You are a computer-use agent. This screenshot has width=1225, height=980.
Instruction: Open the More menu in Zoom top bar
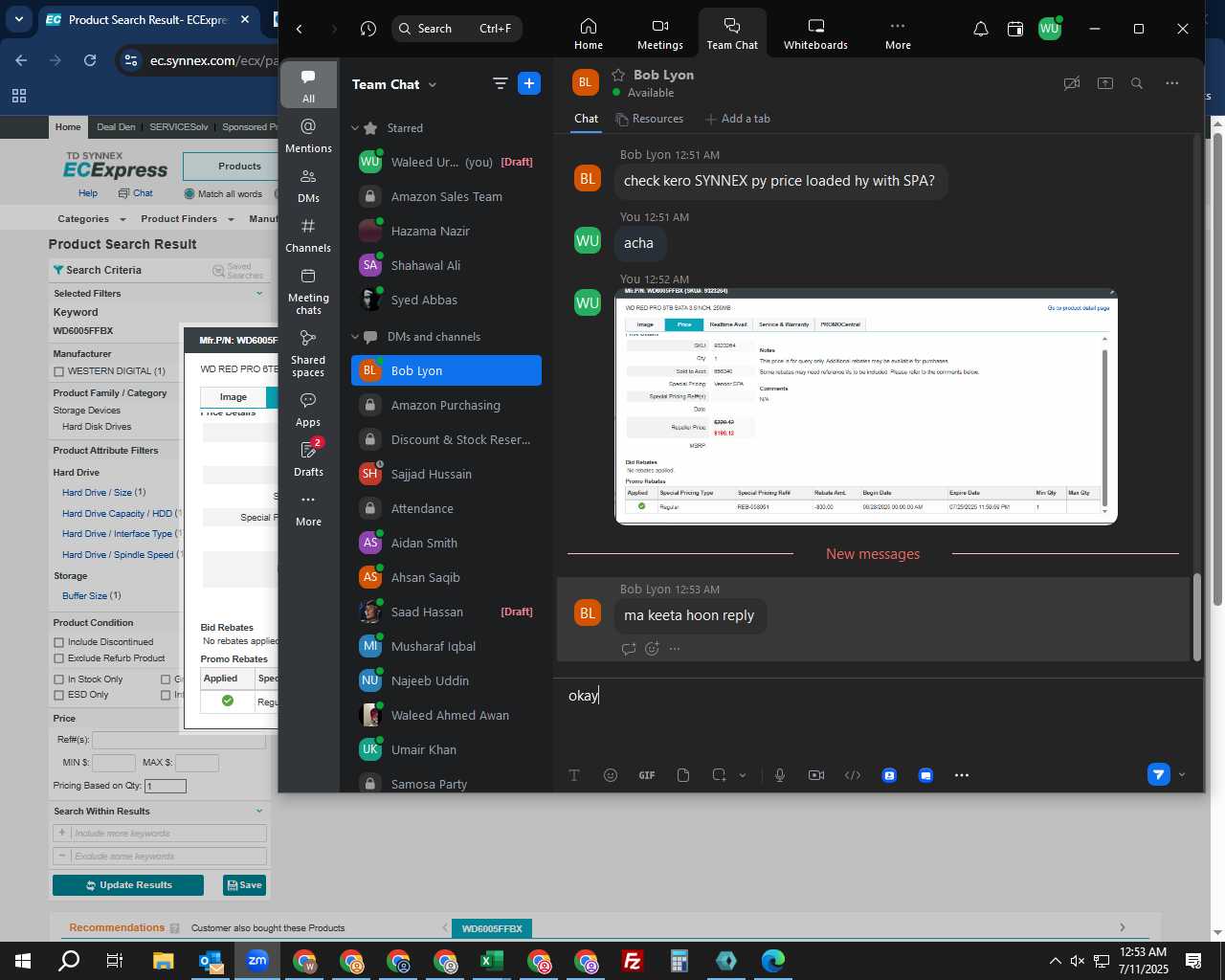click(897, 33)
